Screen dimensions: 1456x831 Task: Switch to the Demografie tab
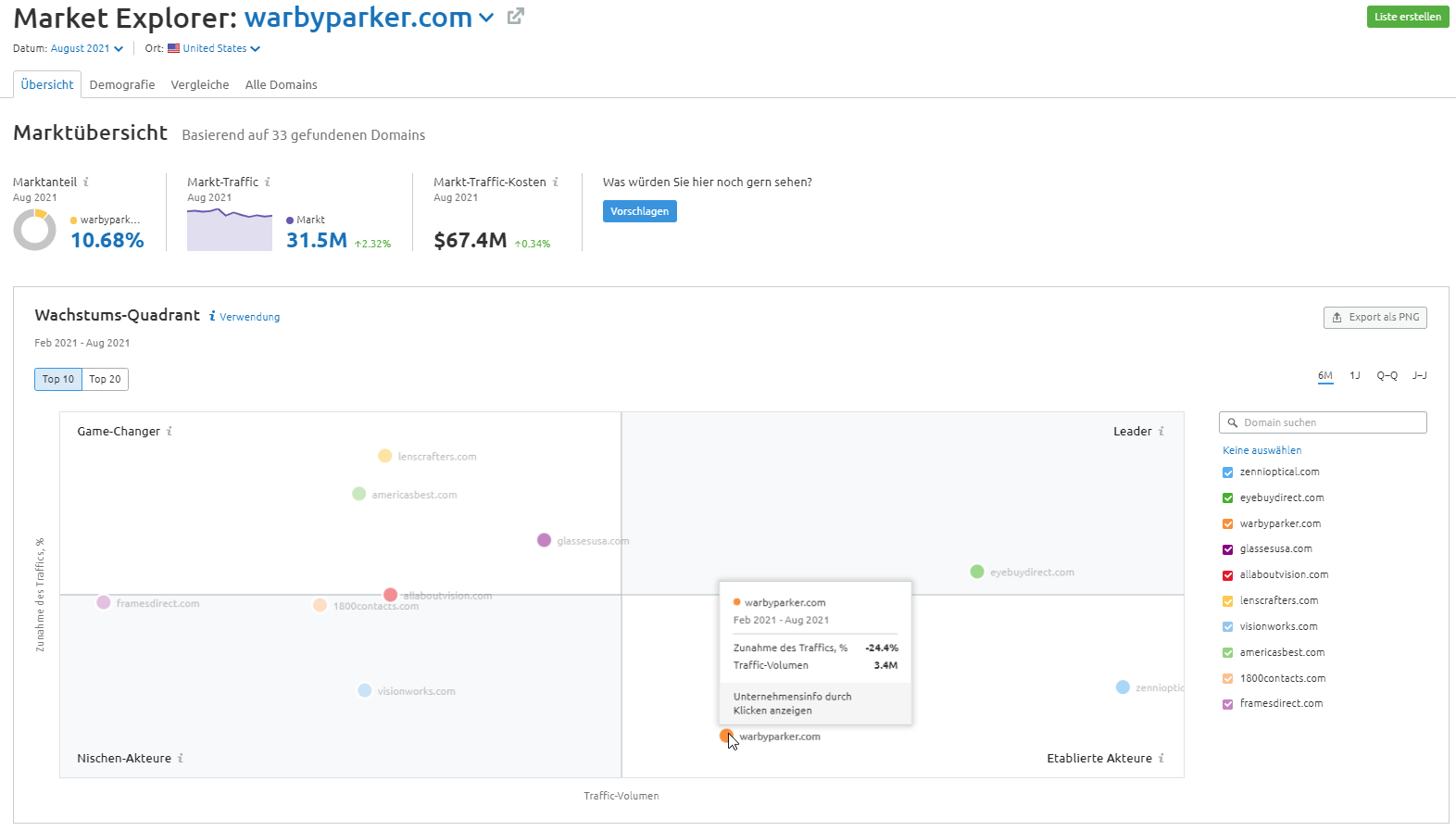point(122,84)
